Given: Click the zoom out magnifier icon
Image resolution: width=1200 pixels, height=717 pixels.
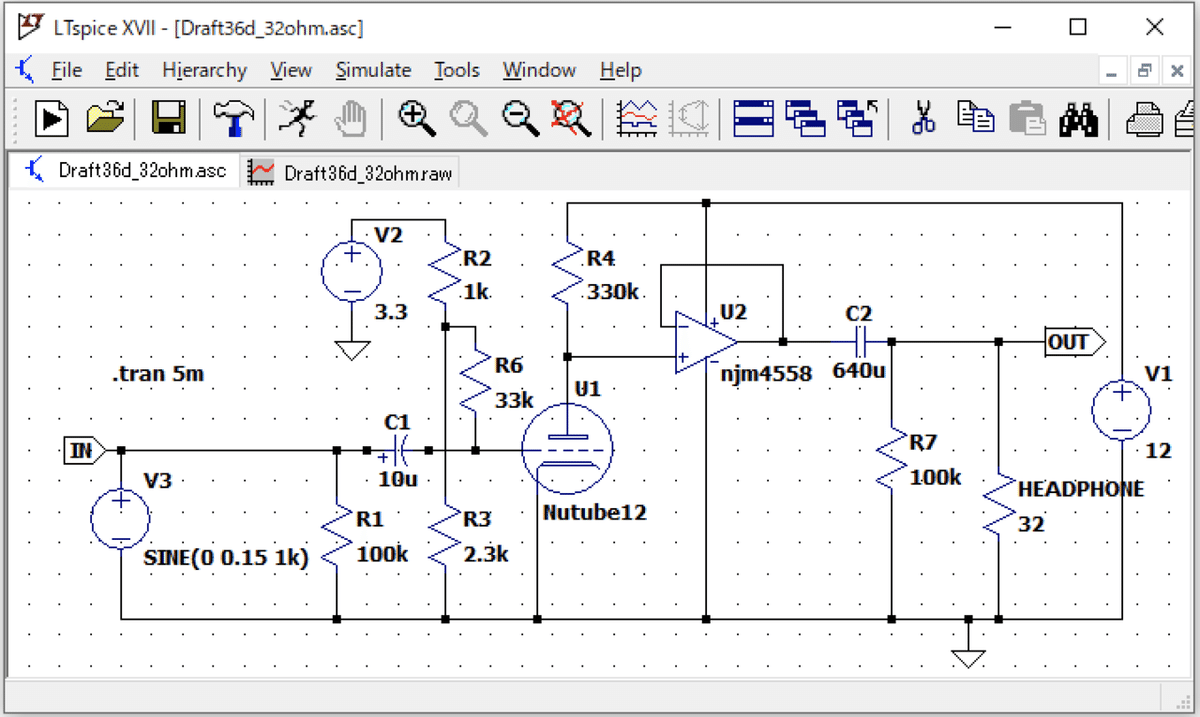Looking at the screenshot, I should 521,118.
